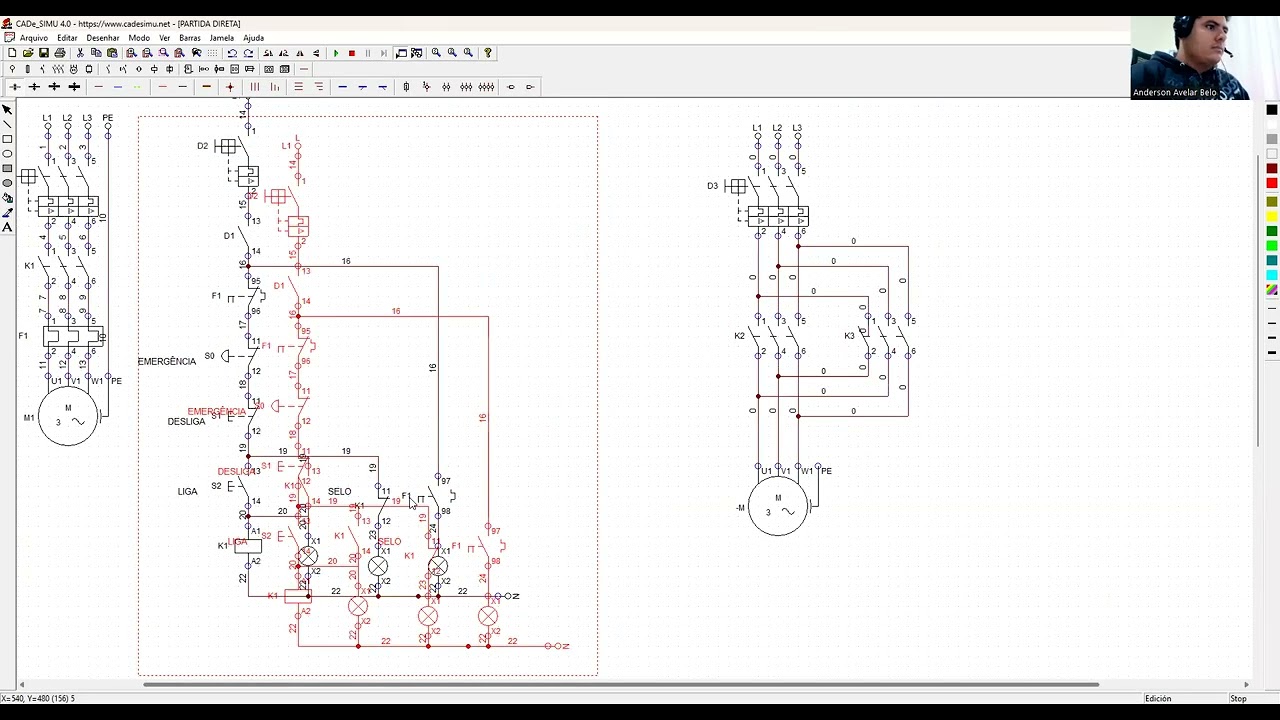The width and height of the screenshot is (1280, 720).
Task: Stop simulation with the red square button
Action: 352,53
